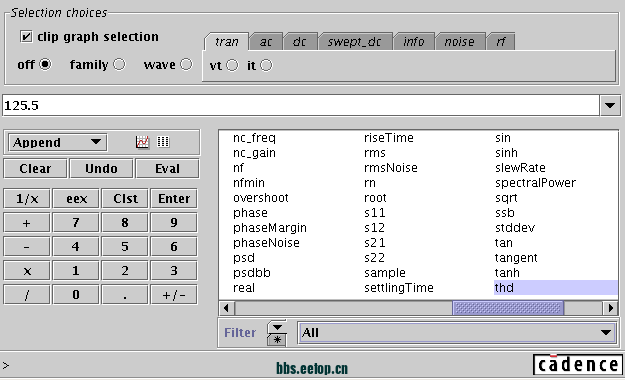Image resolution: width=625 pixels, height=380 pixels.
Task: Click the table display icon
Action: coord(163,142)
